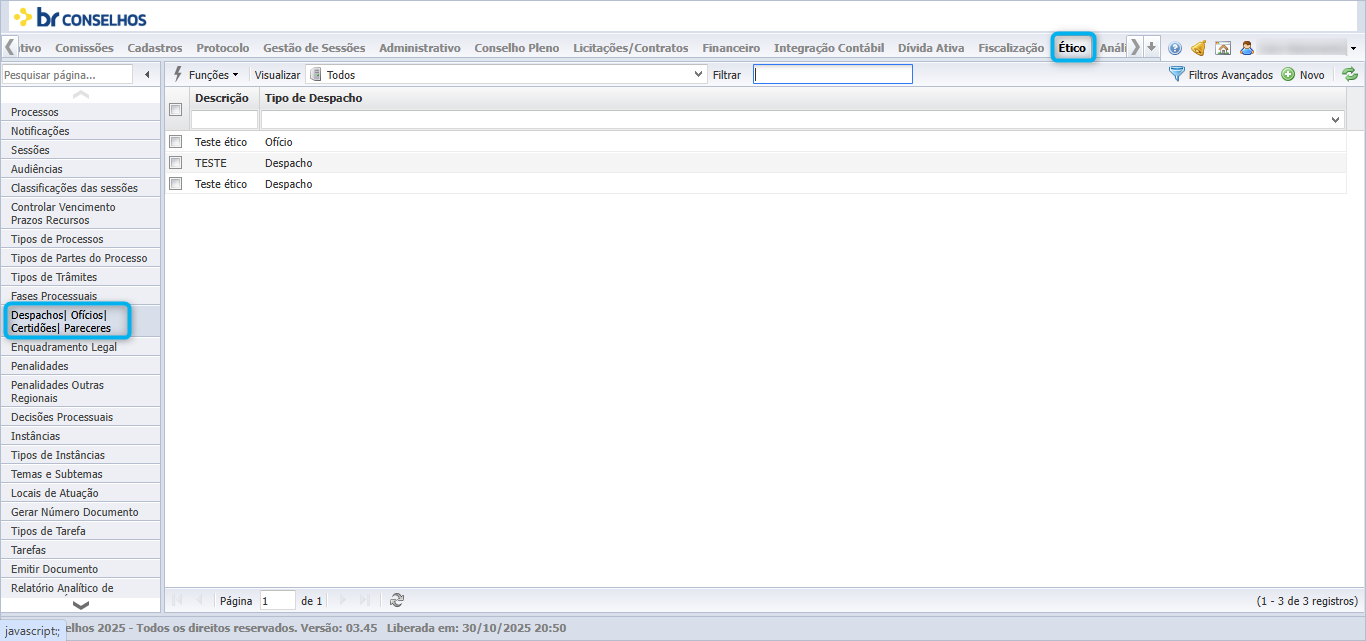The width and height of the screenshot is (1366, 641).
Task: Check the TESTE Despacho row checkbox
Action: 176,163
